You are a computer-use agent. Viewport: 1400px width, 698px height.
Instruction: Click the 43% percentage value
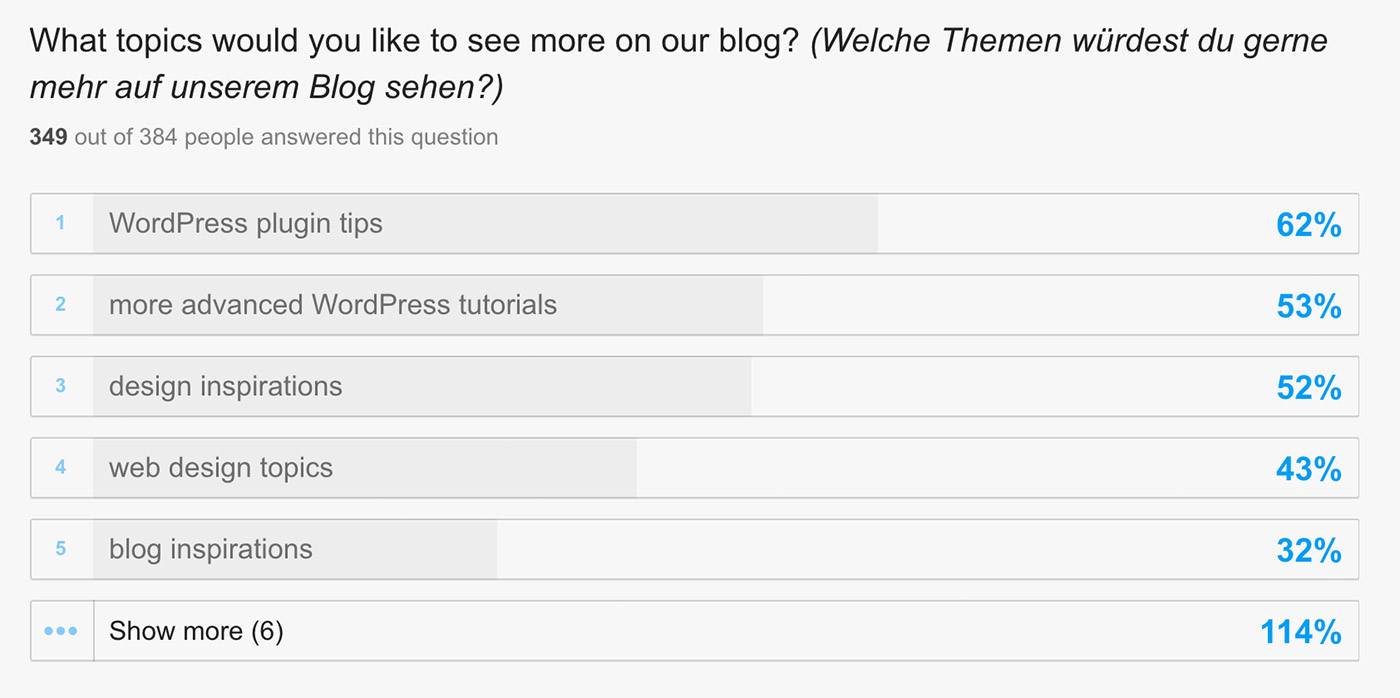coord(1308,469)
